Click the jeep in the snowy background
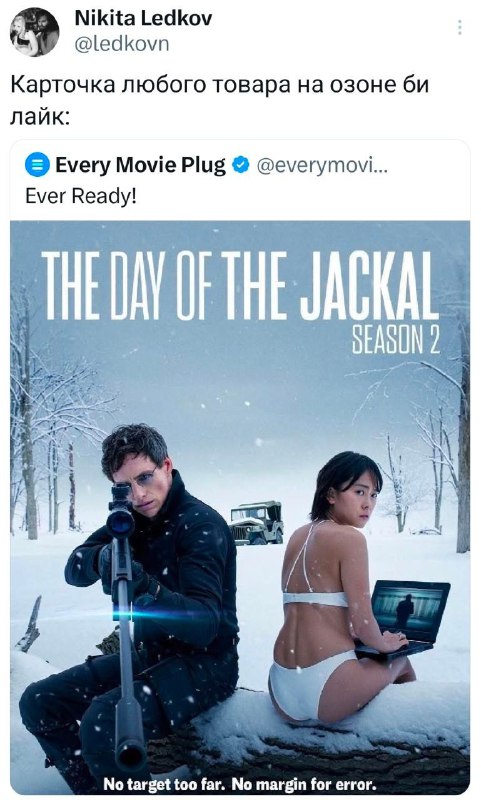This screenshot has height=800, width=481. click(x=256, y=523)
